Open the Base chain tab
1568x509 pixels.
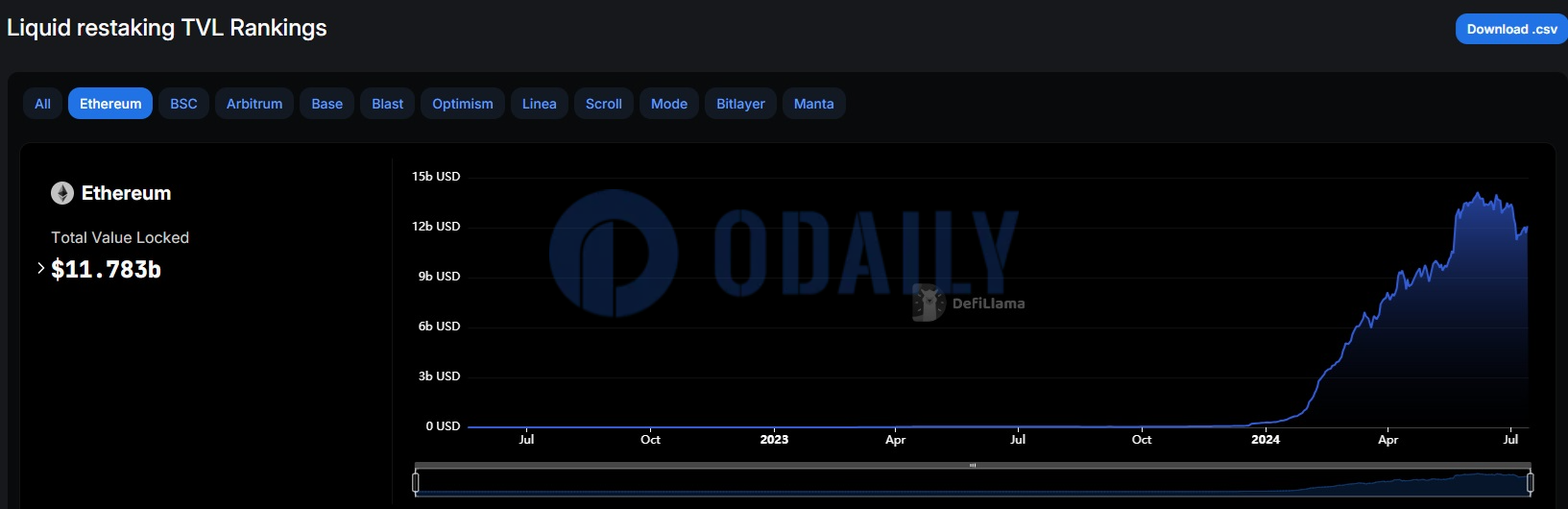326,104
